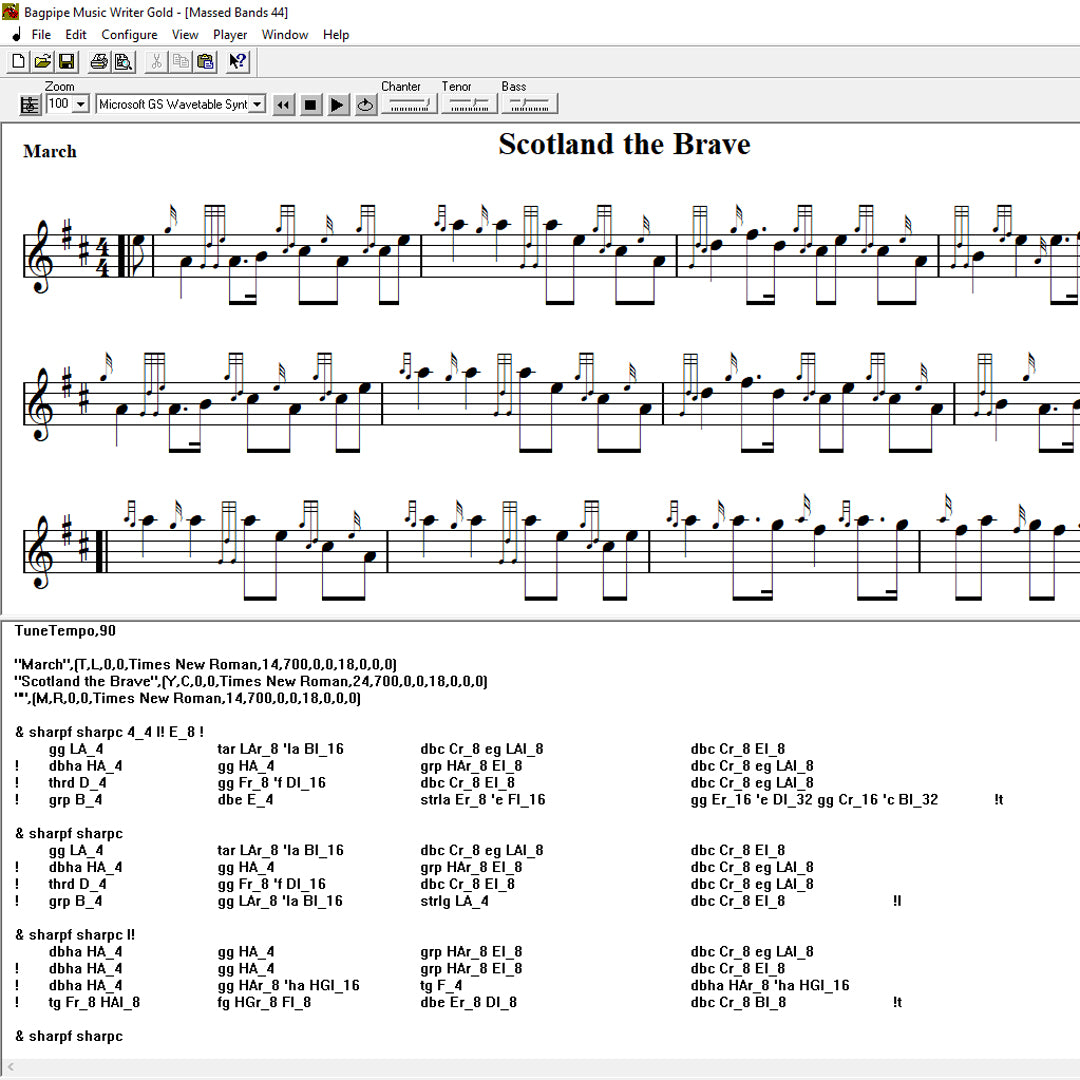
Task: Activate context-sensitive help tool
Action: point(237,61)
